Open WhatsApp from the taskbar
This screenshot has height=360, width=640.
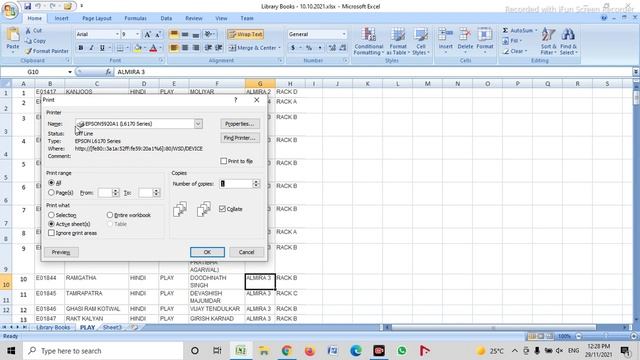[402, 351]
